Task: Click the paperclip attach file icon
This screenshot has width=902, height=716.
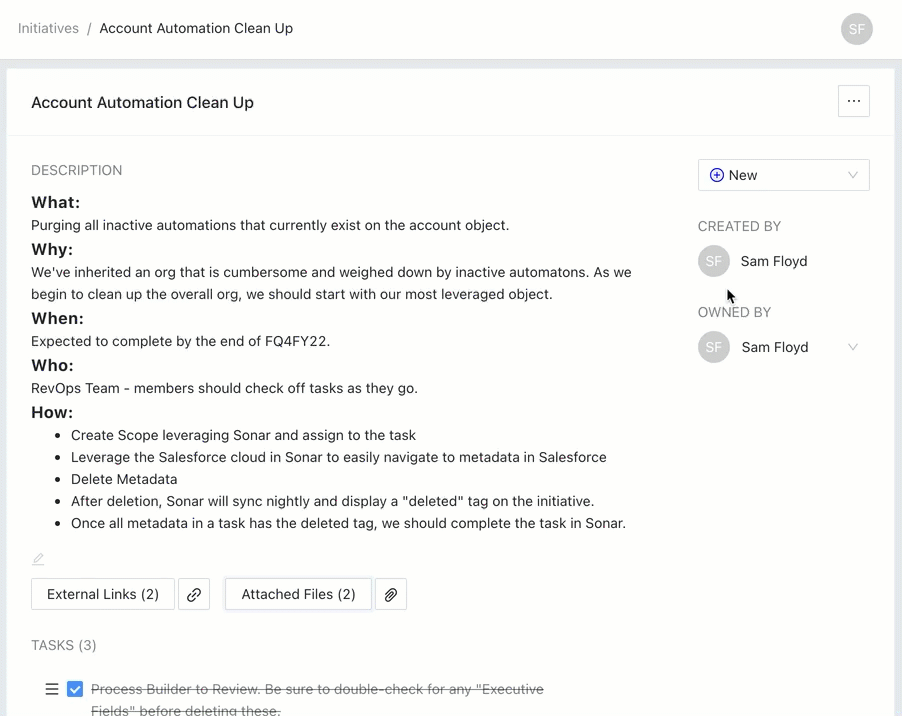Action: 391,594
